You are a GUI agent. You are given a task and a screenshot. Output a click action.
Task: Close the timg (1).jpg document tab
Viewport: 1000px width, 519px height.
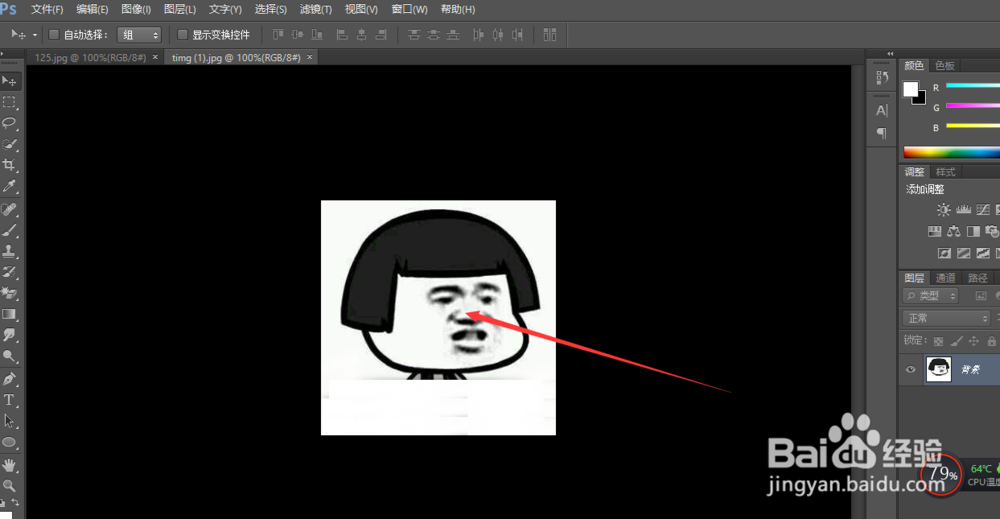point(310,57)
